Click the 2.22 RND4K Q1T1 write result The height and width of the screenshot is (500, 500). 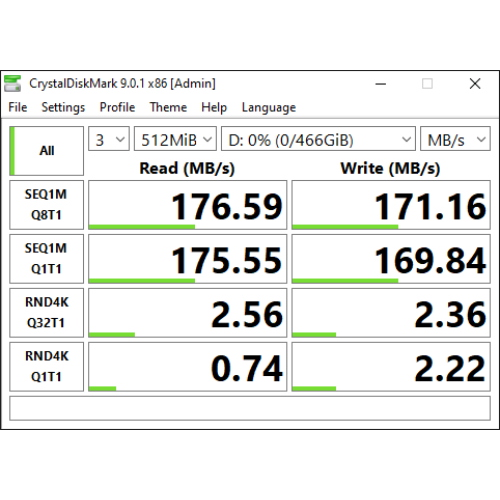click(x=391, y=367)
